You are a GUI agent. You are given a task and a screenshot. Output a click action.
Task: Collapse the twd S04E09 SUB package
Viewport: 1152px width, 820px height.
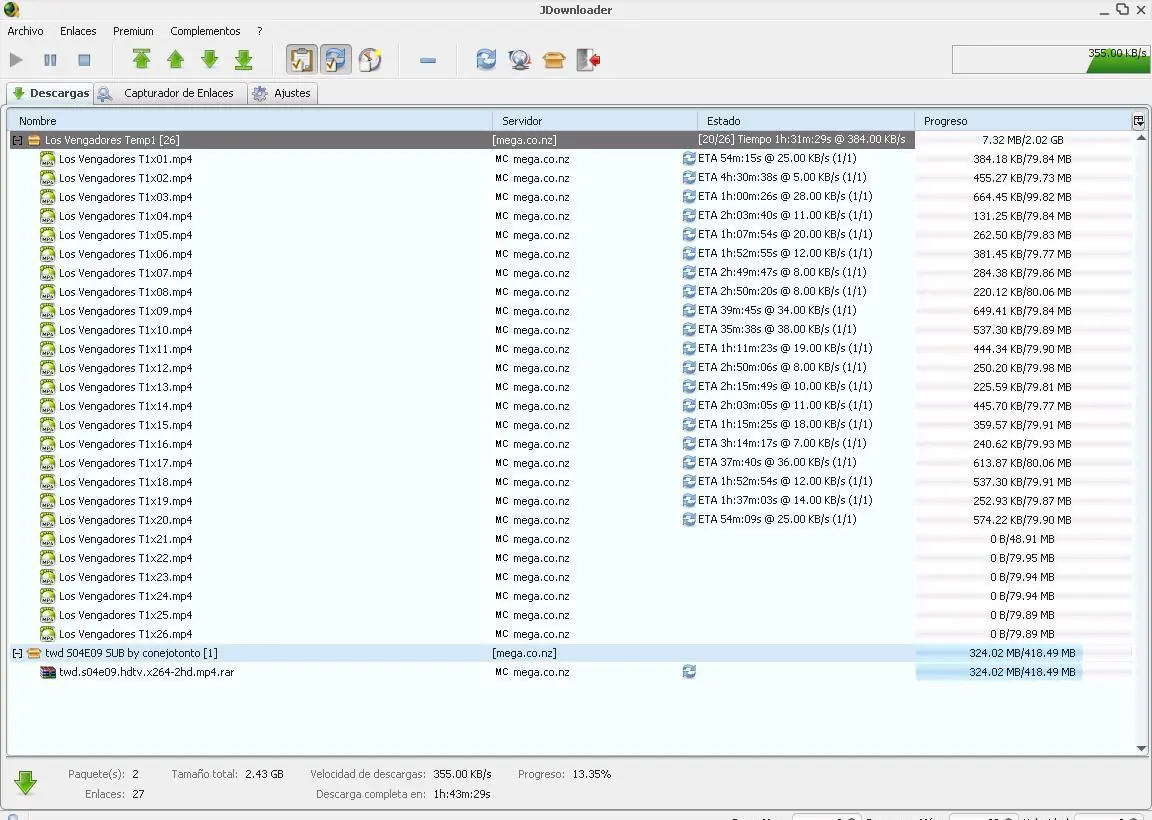click(18, 653)
